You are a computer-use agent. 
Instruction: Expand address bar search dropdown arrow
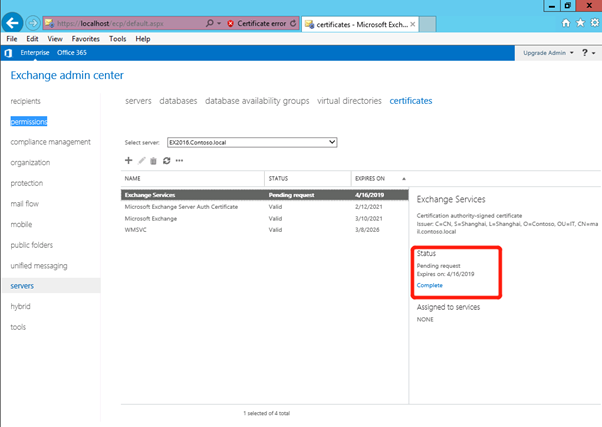(219, 23)
